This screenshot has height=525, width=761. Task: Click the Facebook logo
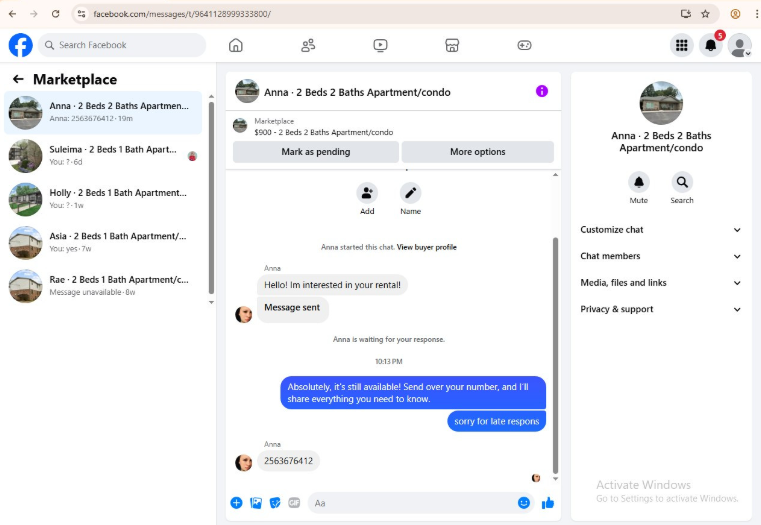click(21, 45)
